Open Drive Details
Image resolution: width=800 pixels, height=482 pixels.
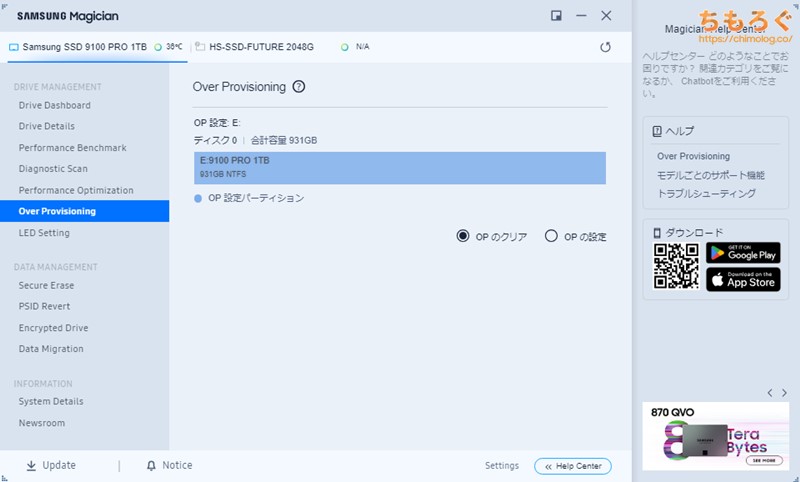[x=46, y=126]
